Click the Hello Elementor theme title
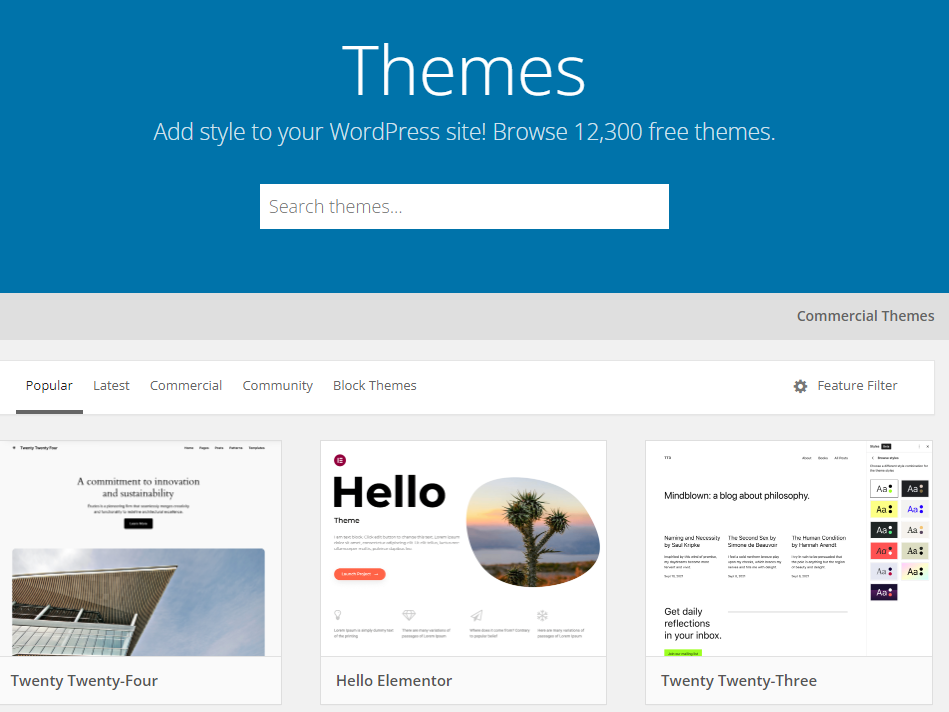 click(394, 681)
